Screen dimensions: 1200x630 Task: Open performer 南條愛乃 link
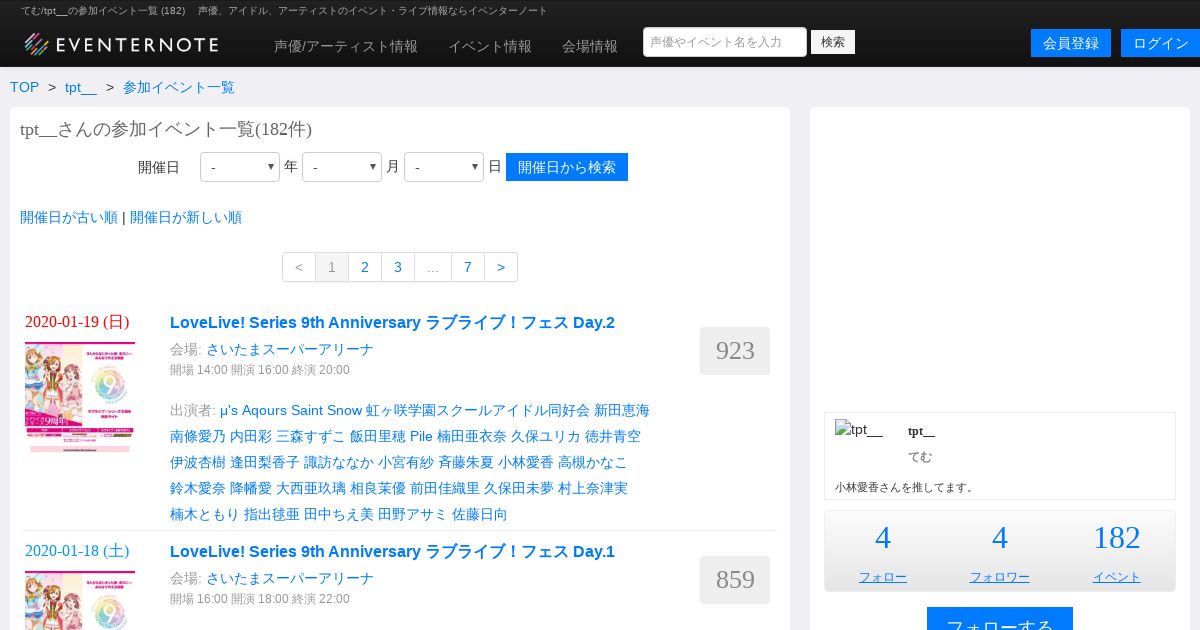[x=198, y=436]
